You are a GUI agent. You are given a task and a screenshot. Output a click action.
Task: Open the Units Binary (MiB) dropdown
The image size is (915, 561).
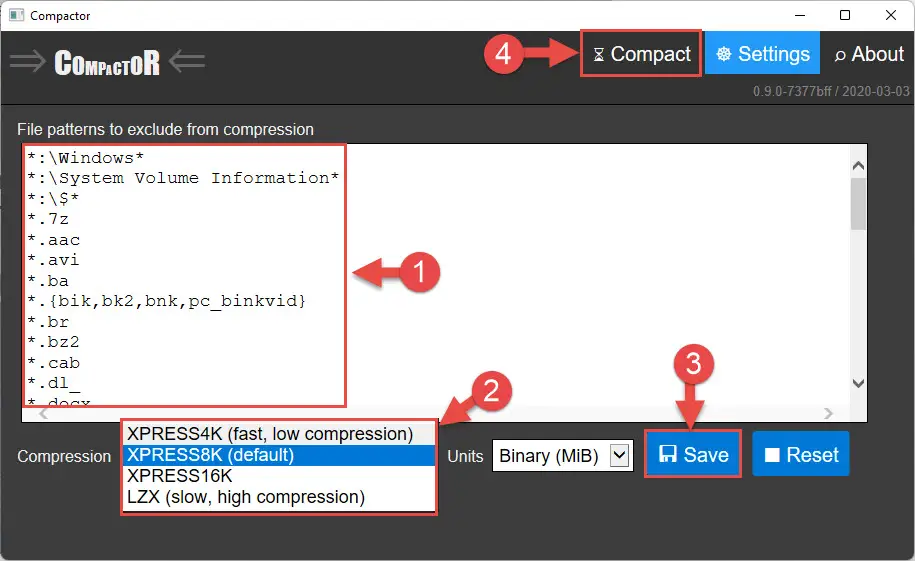pos(563,455)
